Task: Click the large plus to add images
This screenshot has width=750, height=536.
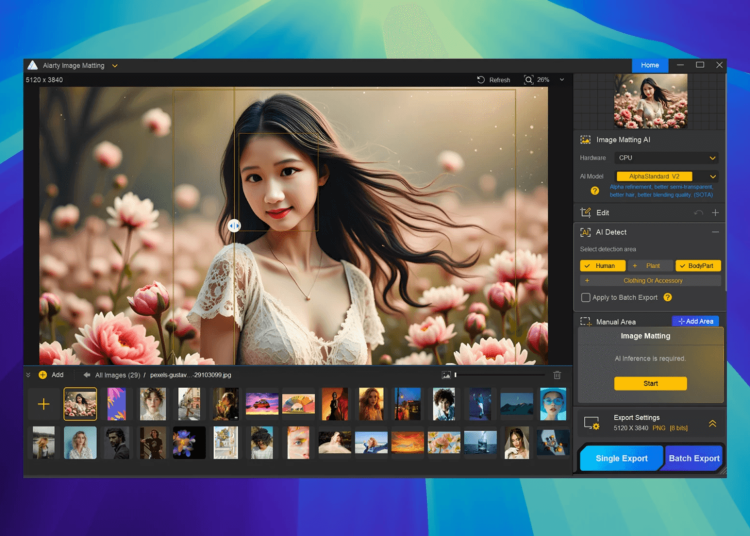Action: 43,404
